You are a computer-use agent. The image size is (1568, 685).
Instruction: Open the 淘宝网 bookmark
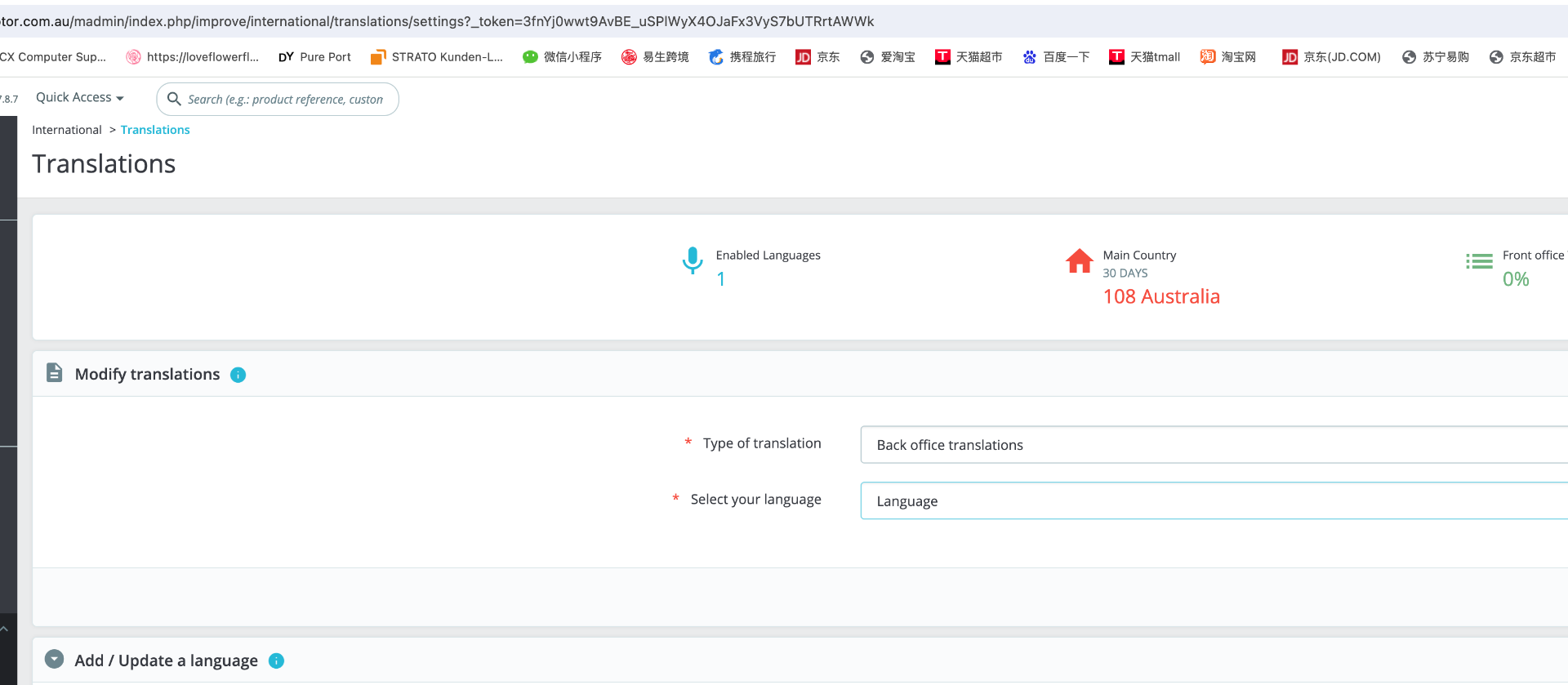[1228, 57]
